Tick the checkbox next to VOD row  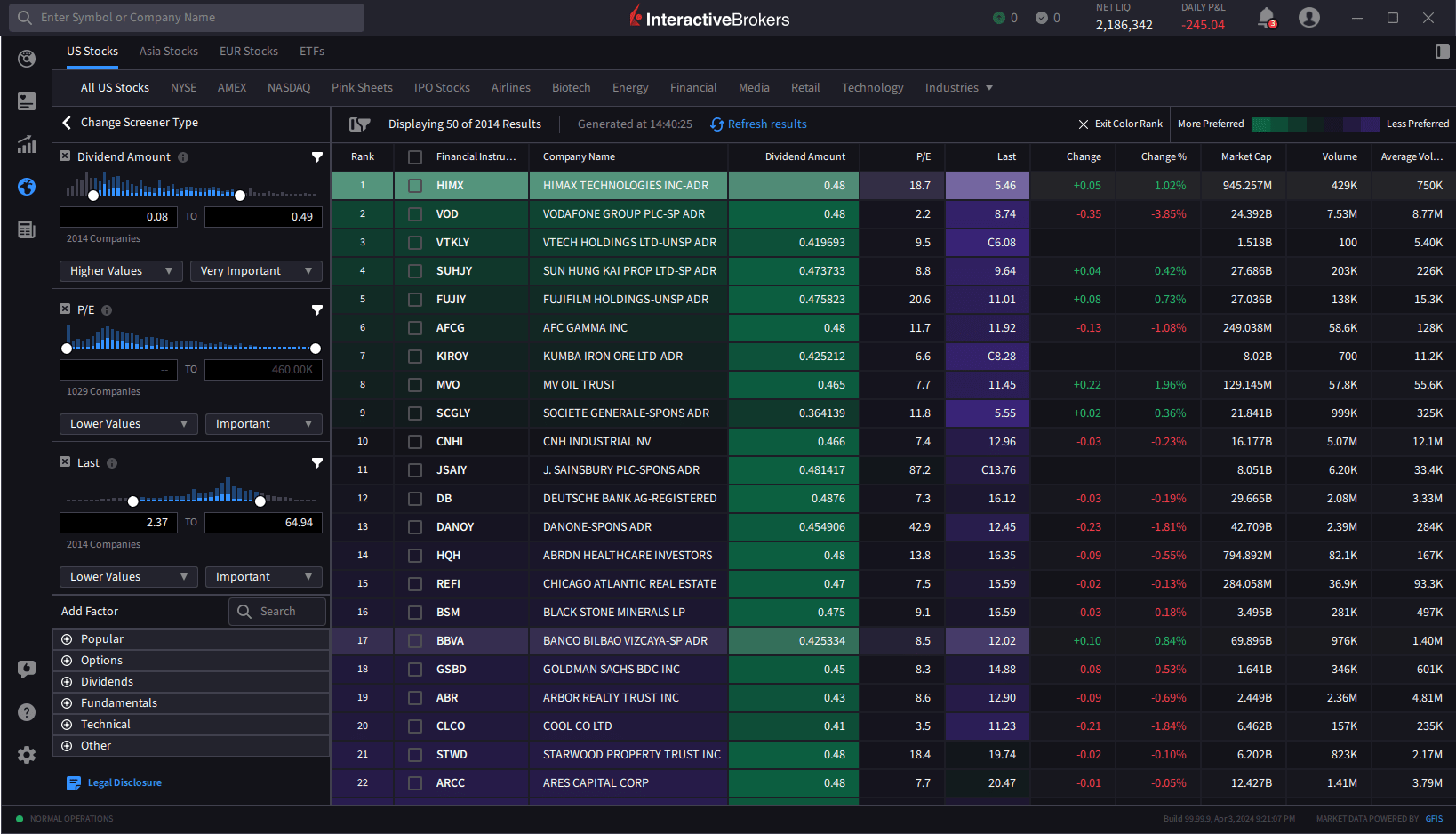(414, 214)
